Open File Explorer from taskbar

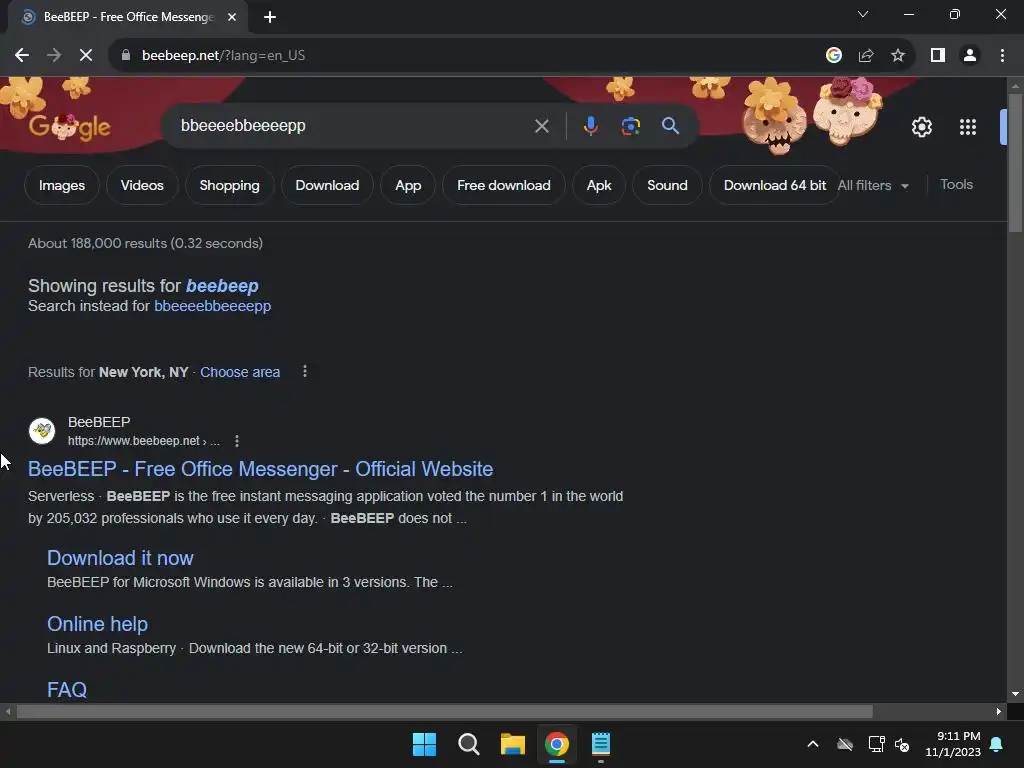[513, 744]
